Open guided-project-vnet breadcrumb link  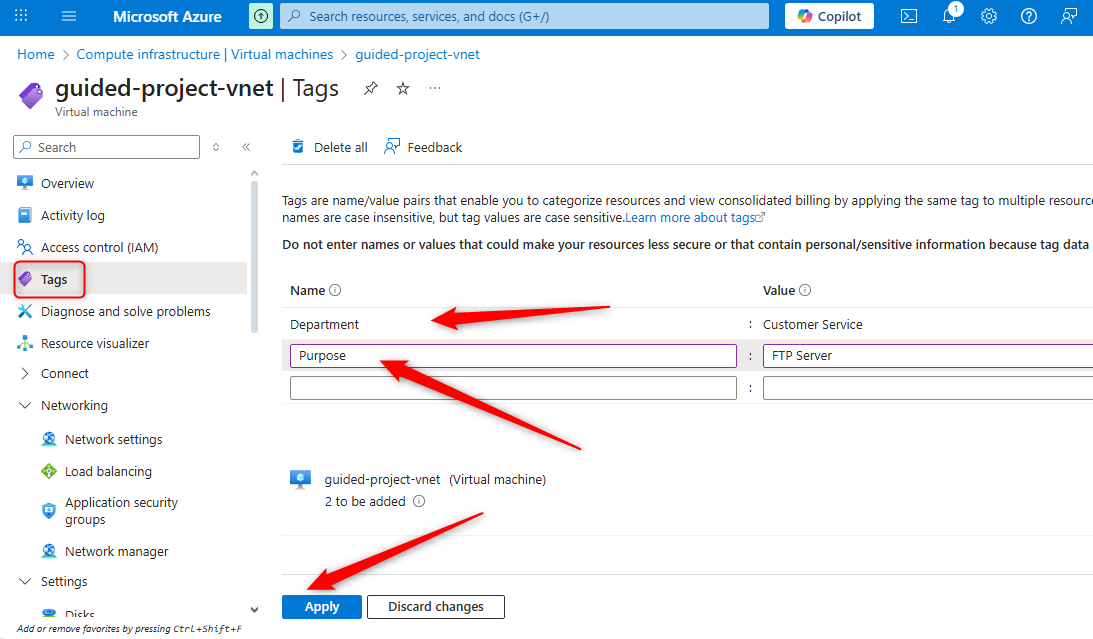point(418,54)
